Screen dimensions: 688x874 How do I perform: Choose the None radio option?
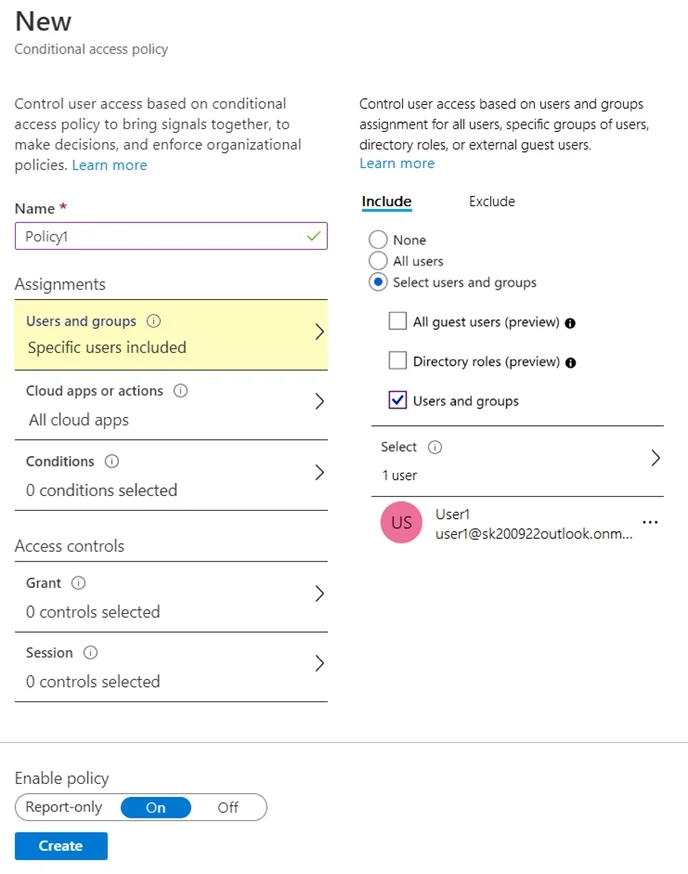pos(378,239)
